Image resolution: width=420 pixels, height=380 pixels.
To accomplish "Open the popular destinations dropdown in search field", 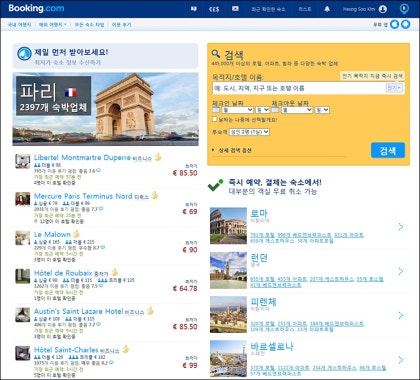I will tap(394, 88).
